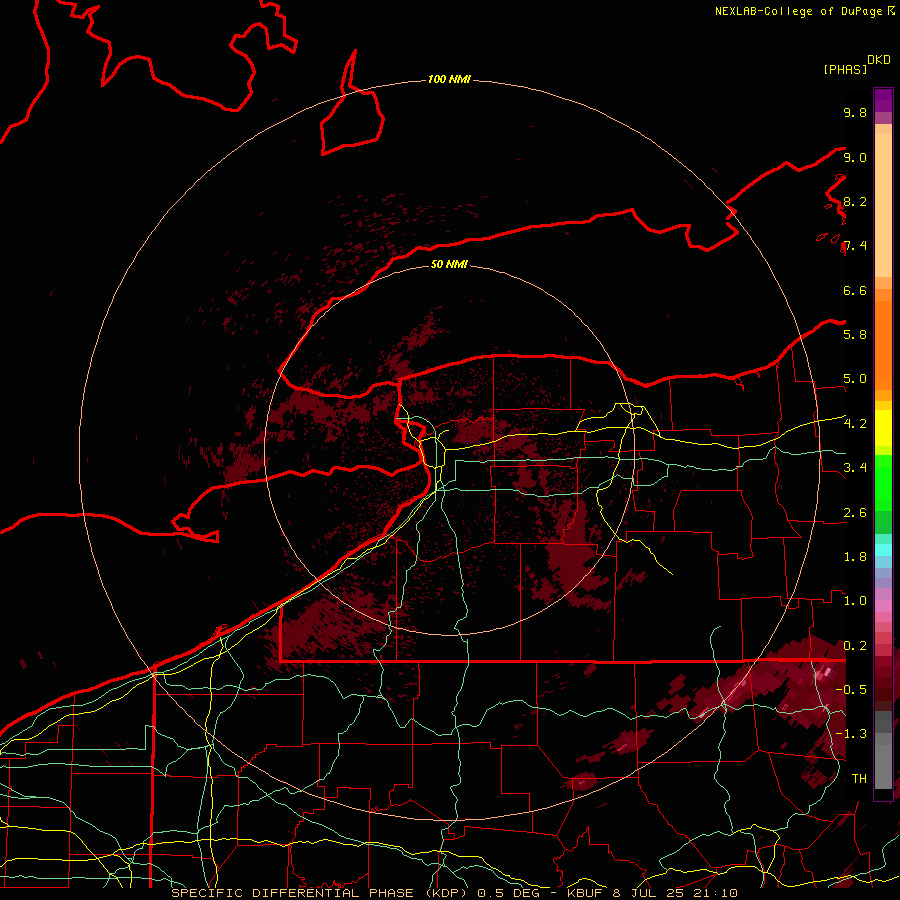Click the 21:10 timestamp in the caption

(x=715, y=893)
